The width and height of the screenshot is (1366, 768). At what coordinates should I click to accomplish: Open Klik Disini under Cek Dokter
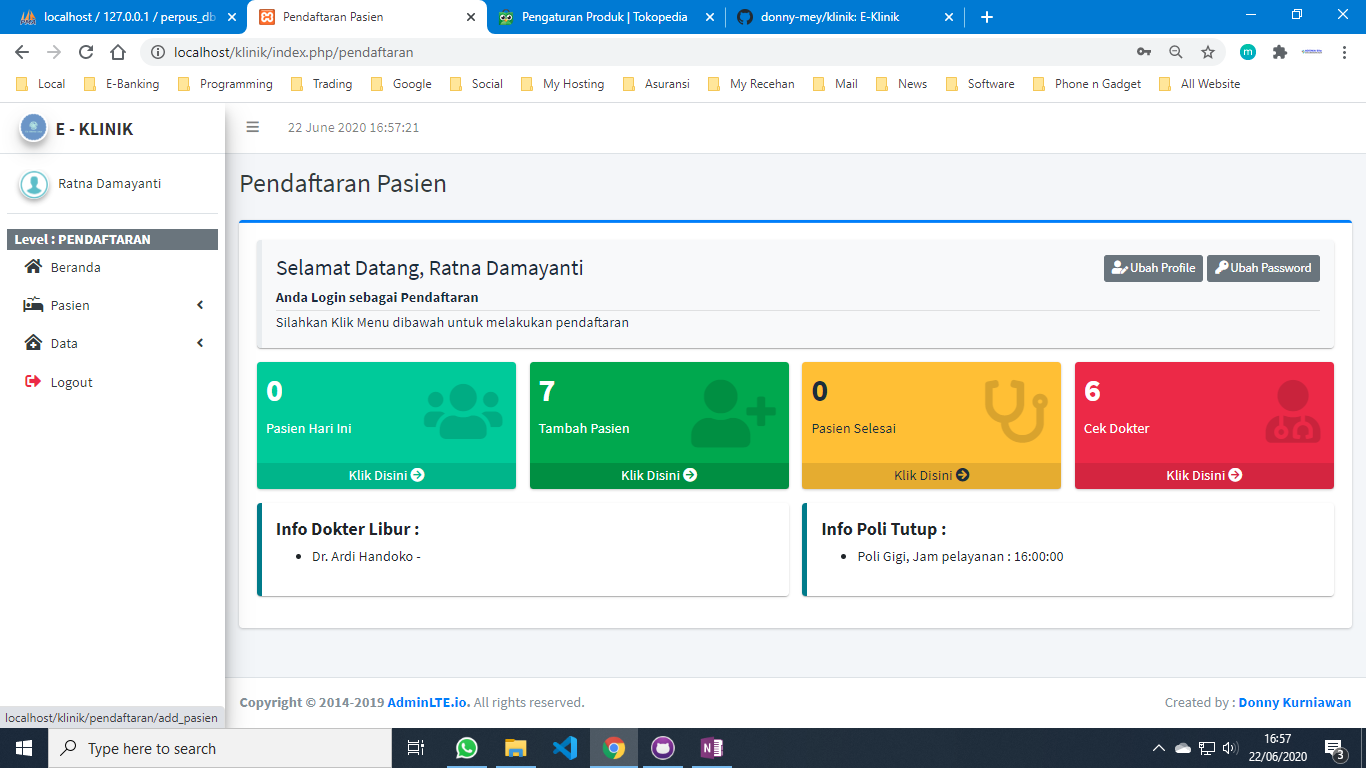coord(1204,475)
